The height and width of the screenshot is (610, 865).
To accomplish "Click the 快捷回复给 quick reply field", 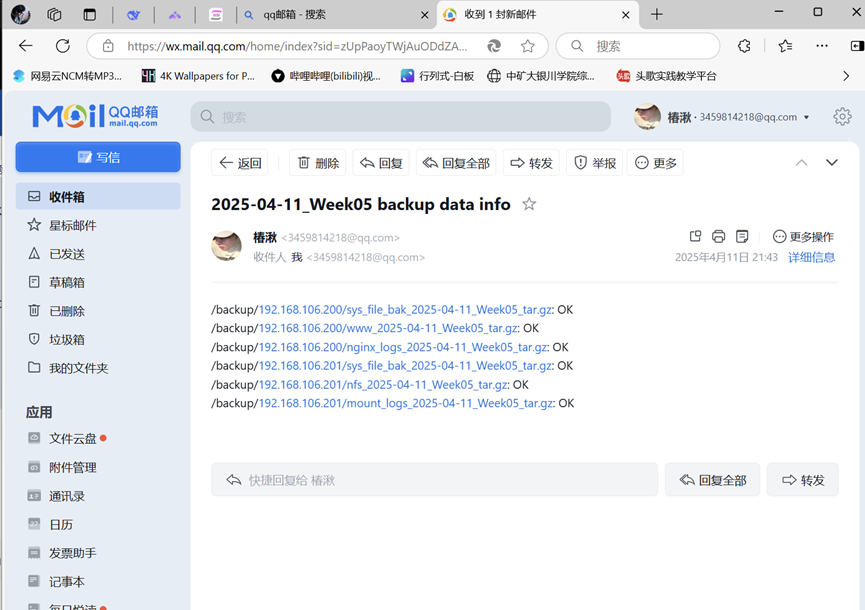I will [x=435, y=480].
